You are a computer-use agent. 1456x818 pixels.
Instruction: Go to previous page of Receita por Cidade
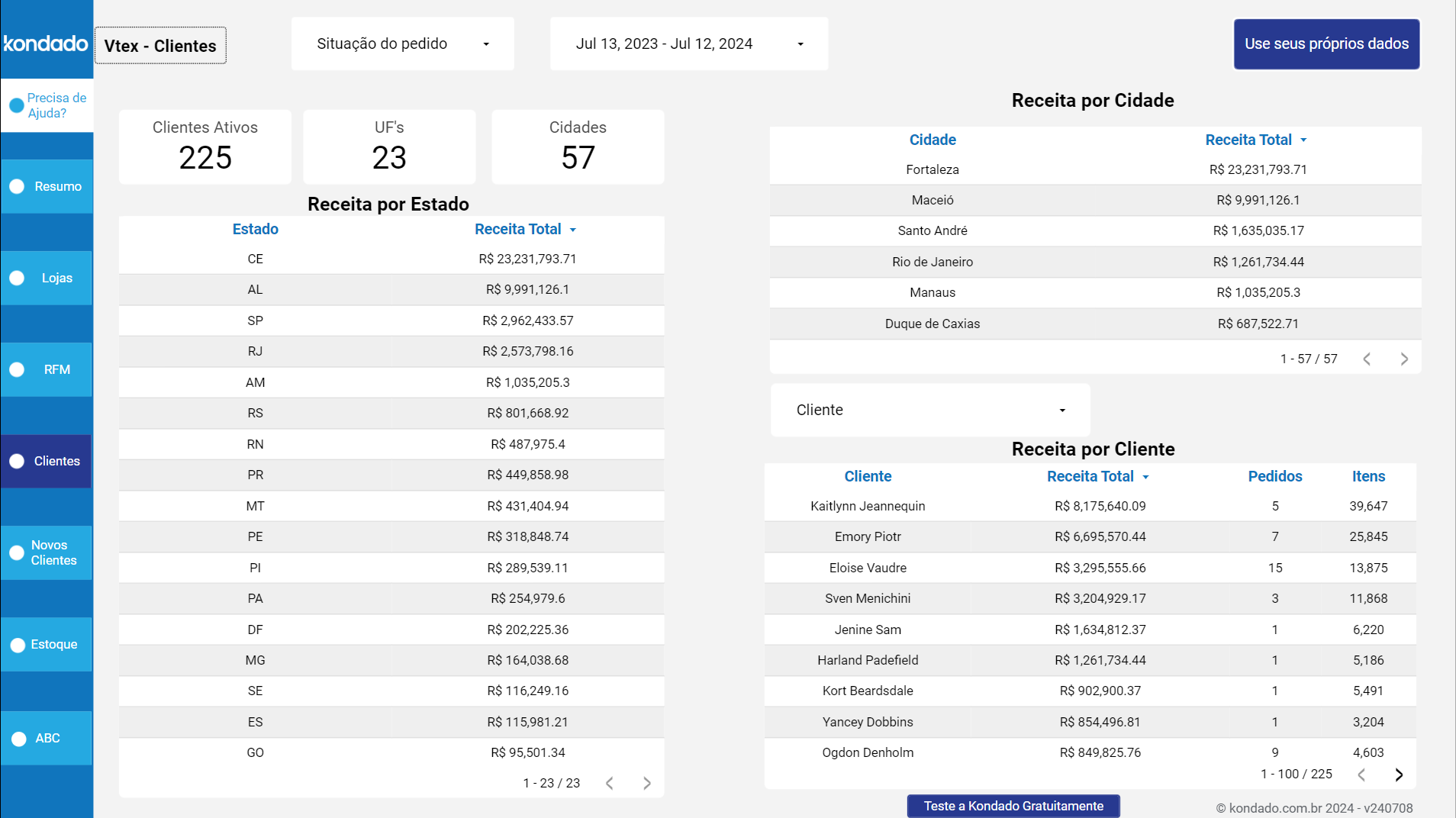pos(1367,359)
